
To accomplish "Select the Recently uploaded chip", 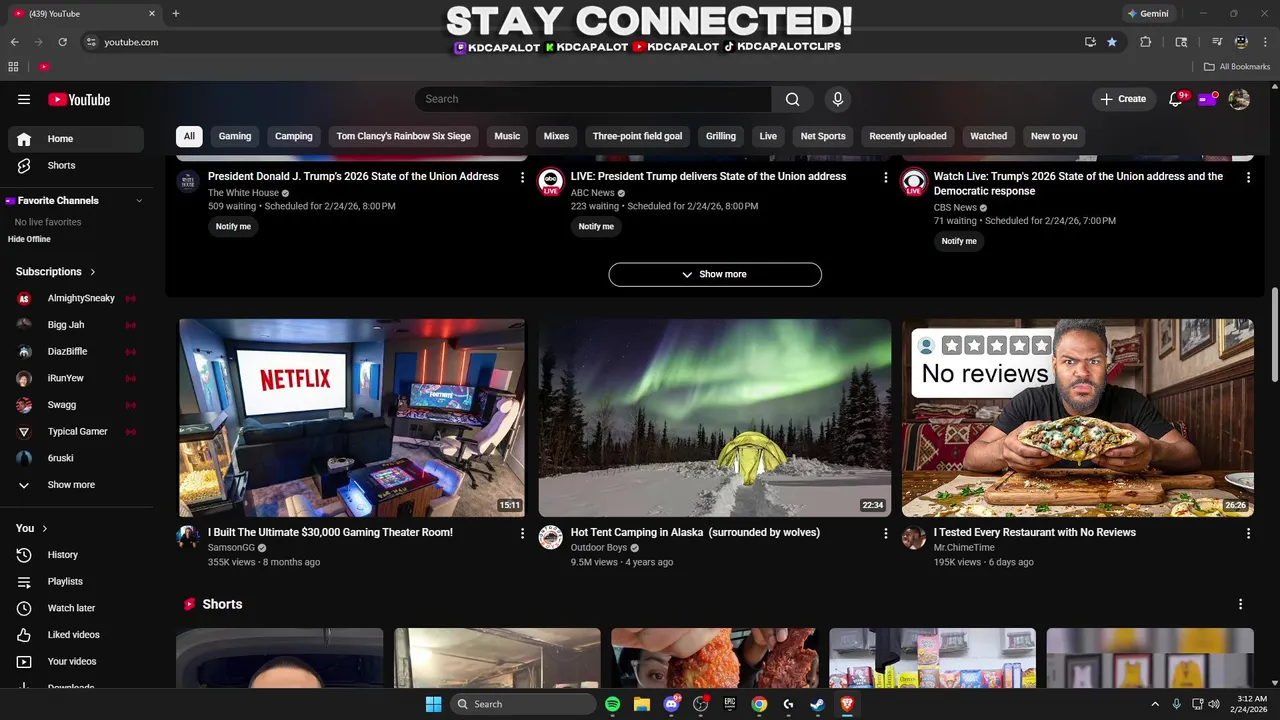I will click(908, 136).
